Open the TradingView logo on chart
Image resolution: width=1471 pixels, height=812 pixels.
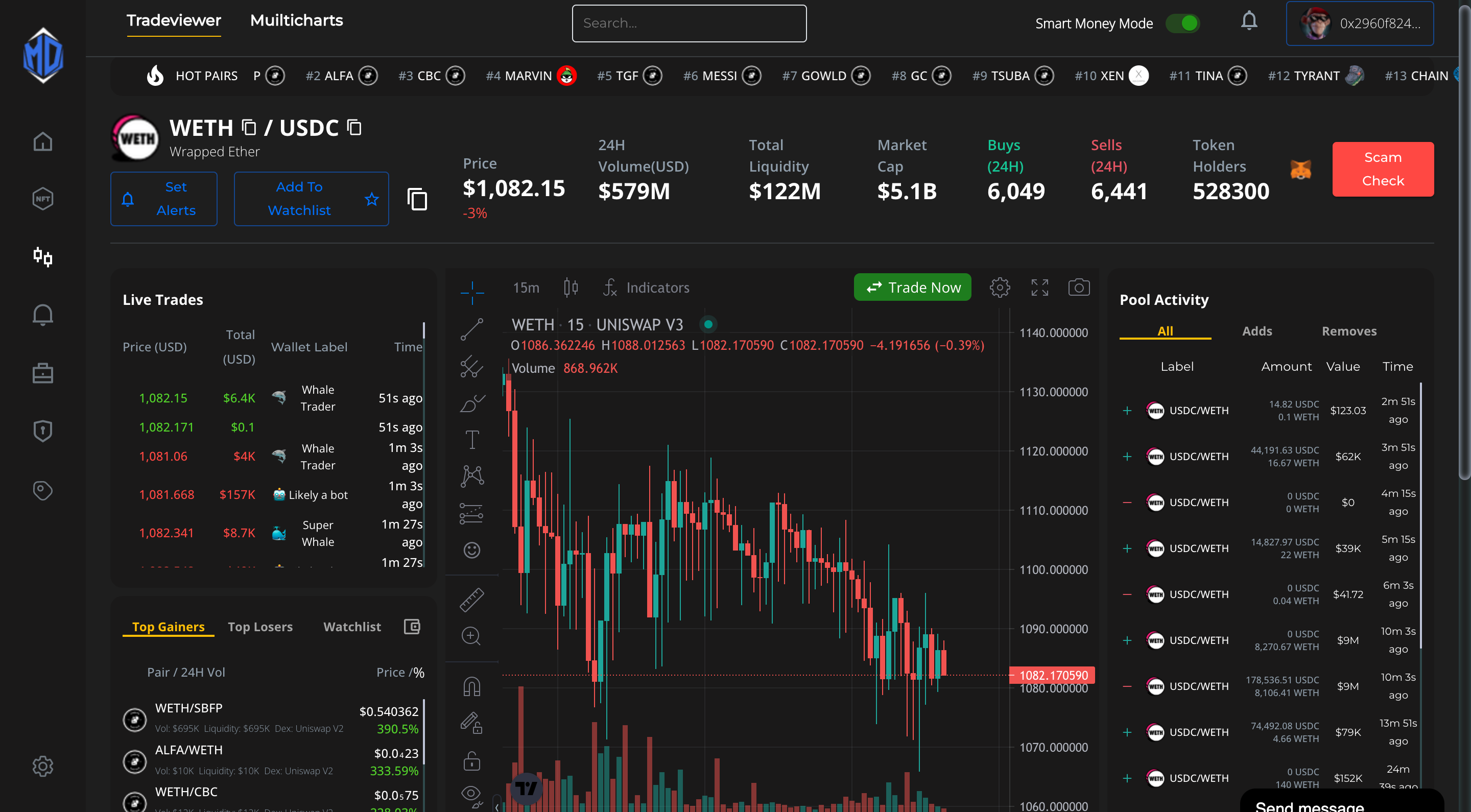tap(526, 789)
